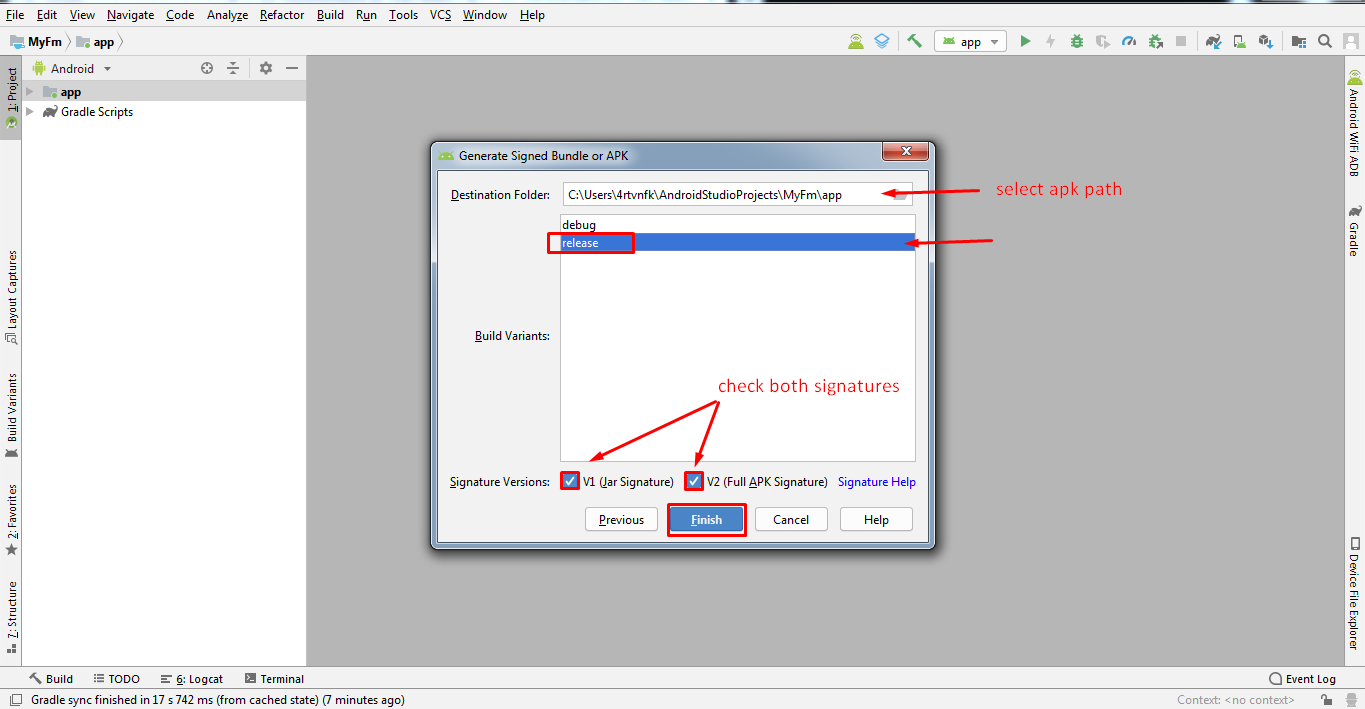Open AVD Manager phone icon
1365x709 pixels.
[1240, 41]
